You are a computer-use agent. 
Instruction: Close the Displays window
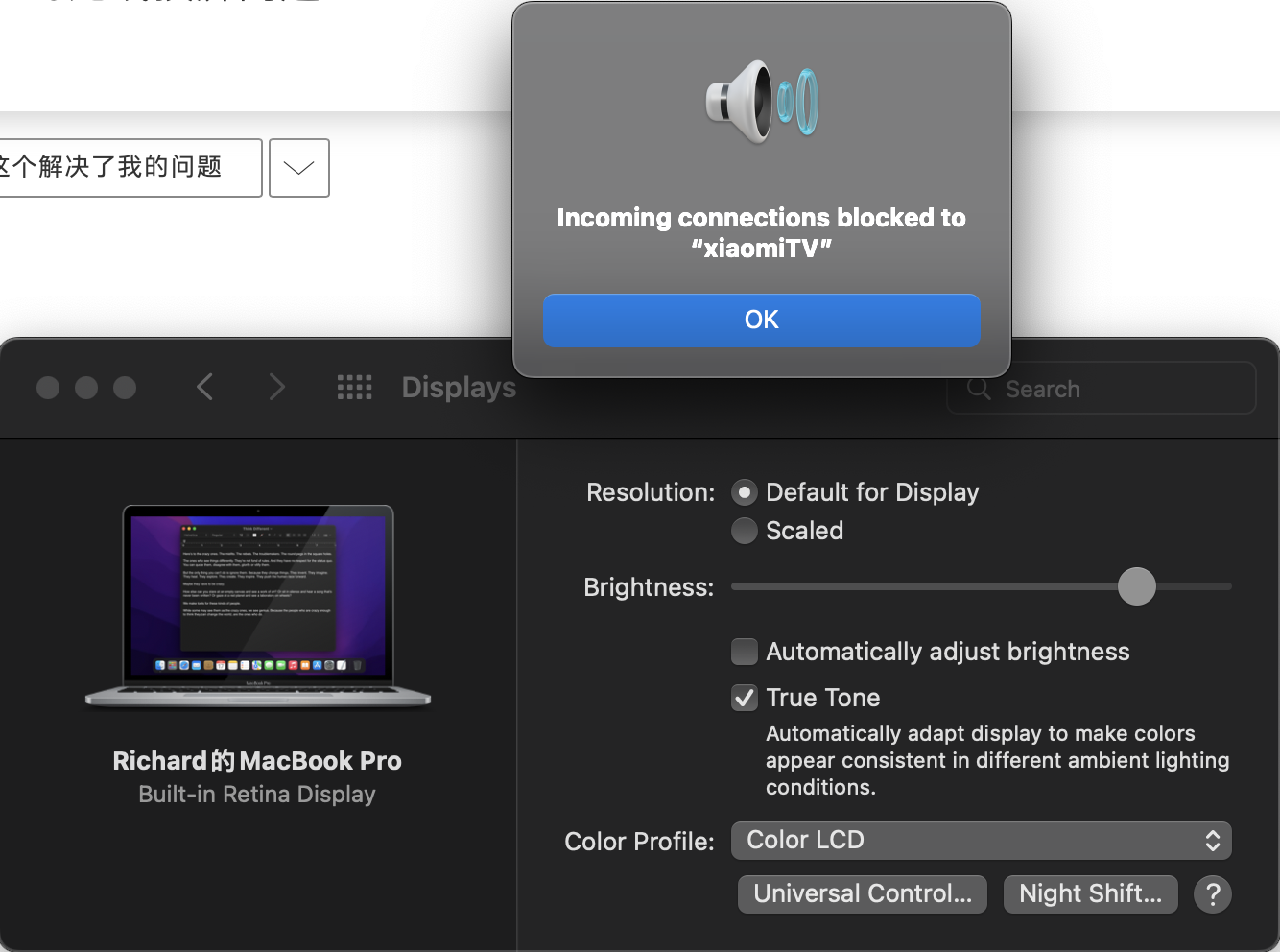[x=48, y=388]
